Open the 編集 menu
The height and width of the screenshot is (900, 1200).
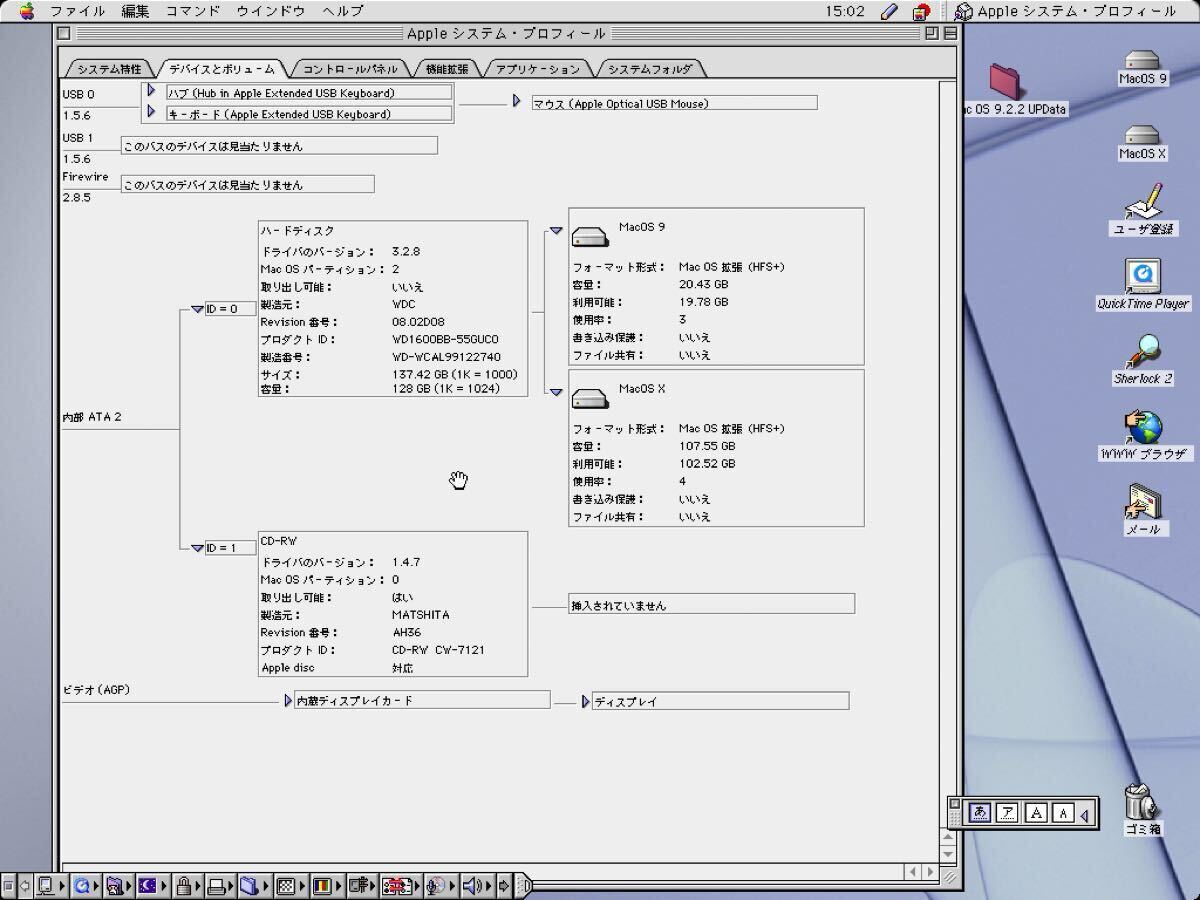[x=136, y=11]
